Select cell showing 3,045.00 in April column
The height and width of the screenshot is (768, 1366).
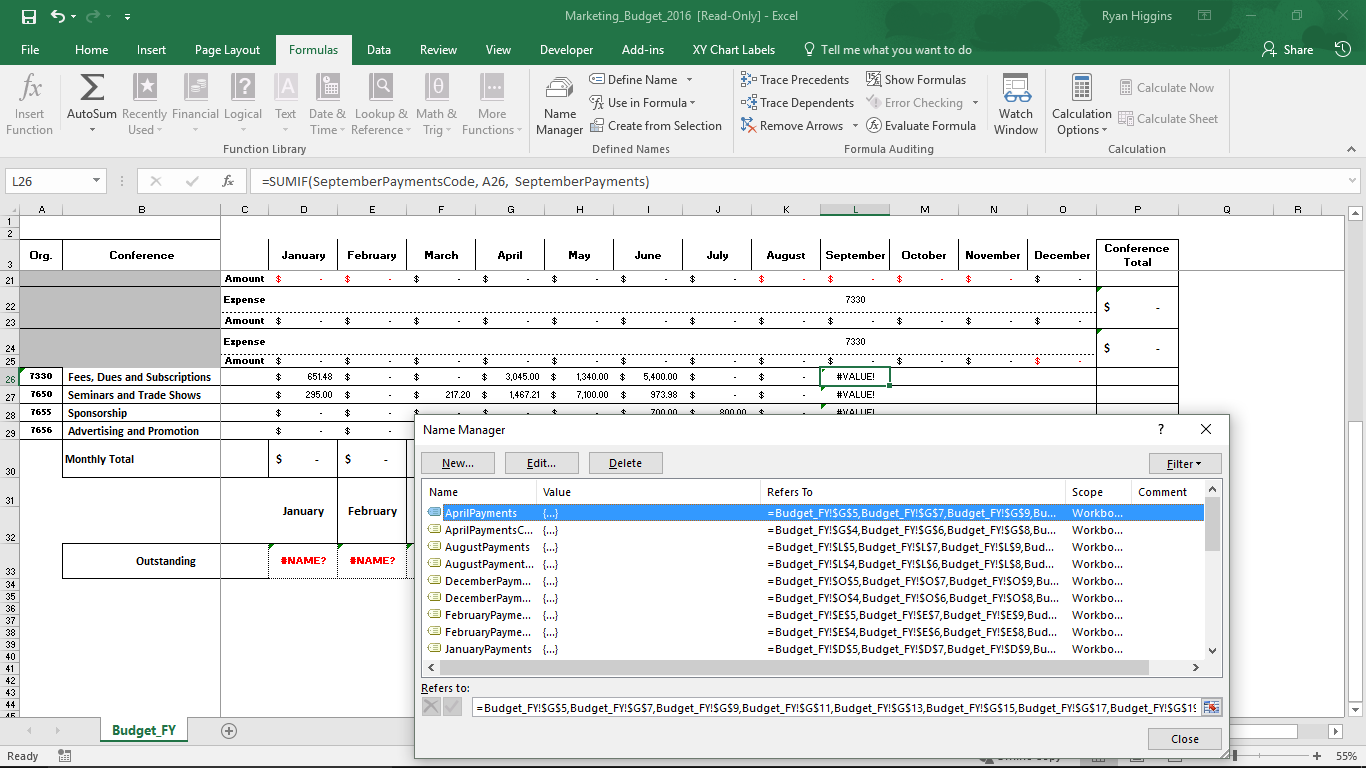(510, 377)
